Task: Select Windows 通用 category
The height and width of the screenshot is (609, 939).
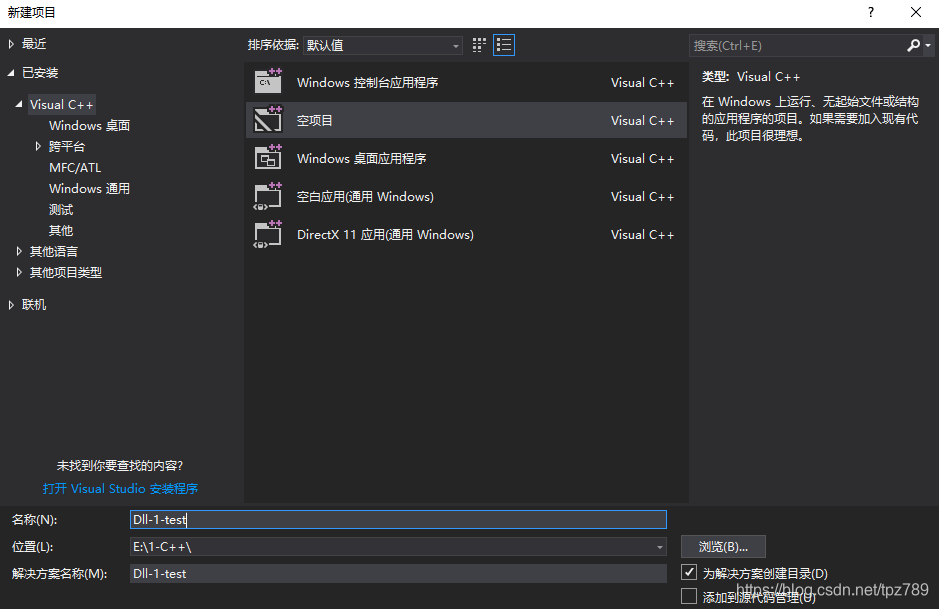Action: pyautogui.click(x=89, y=189)
